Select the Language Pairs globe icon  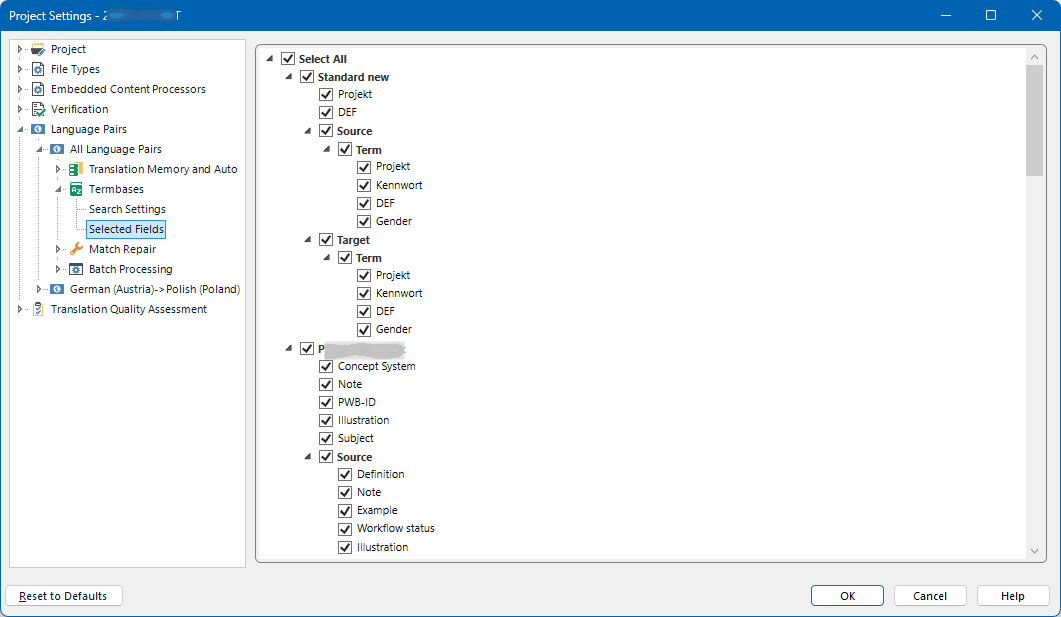(37, 128)
